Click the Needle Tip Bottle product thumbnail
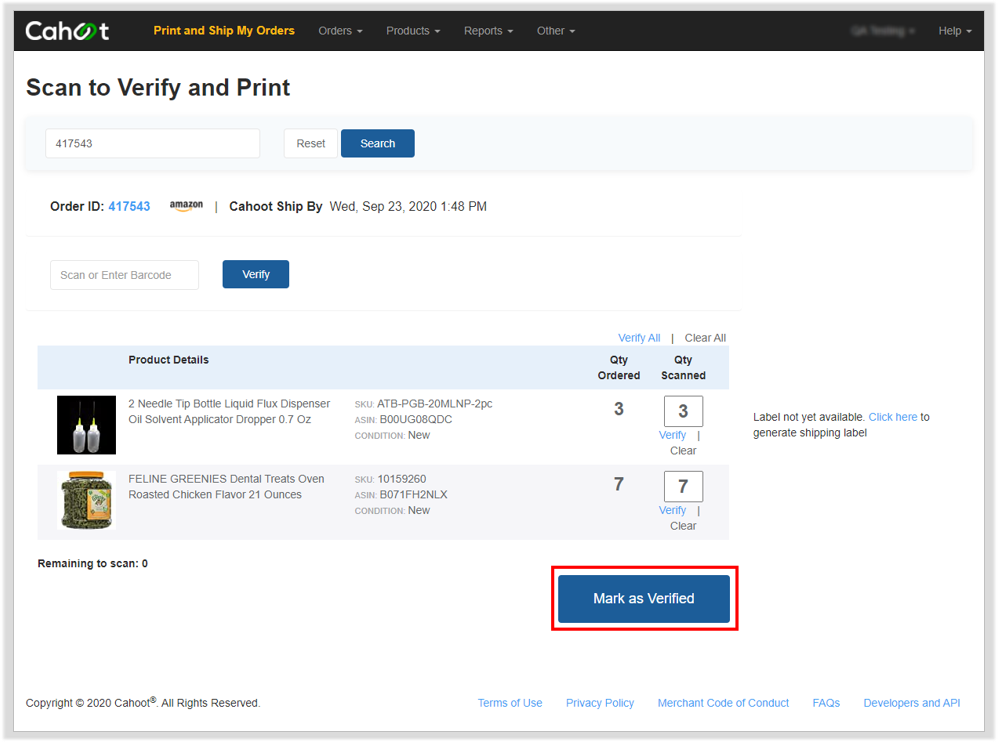Image resolution: width=998 pixels, height=742 pixels. [x=87, y=424]
